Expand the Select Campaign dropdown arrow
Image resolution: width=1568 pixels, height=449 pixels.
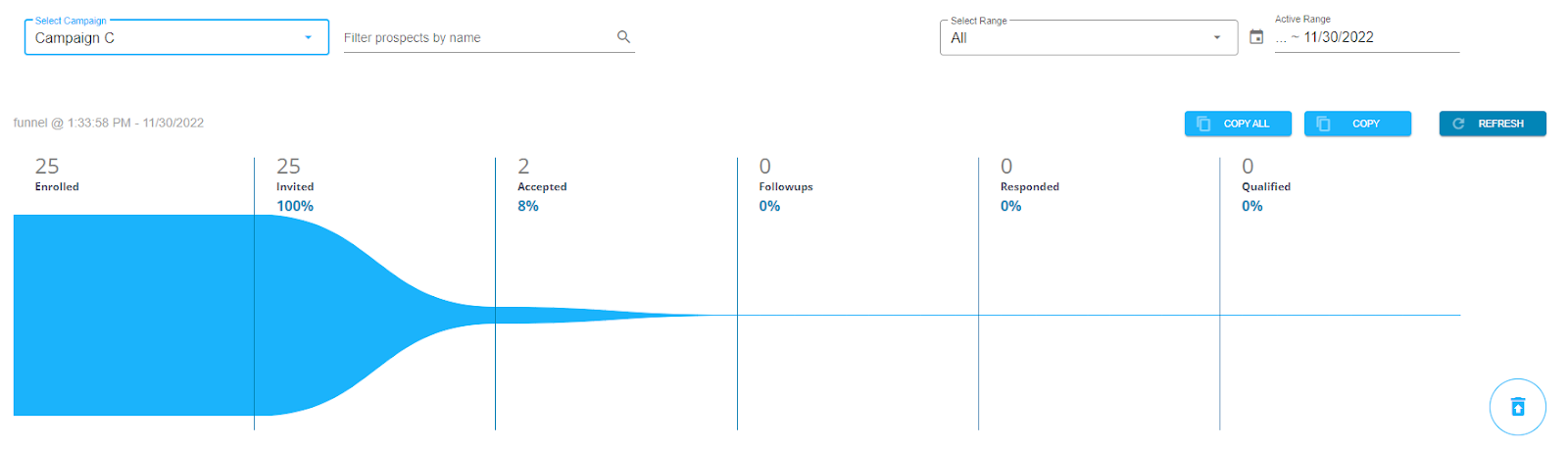[x=308, y=37]
